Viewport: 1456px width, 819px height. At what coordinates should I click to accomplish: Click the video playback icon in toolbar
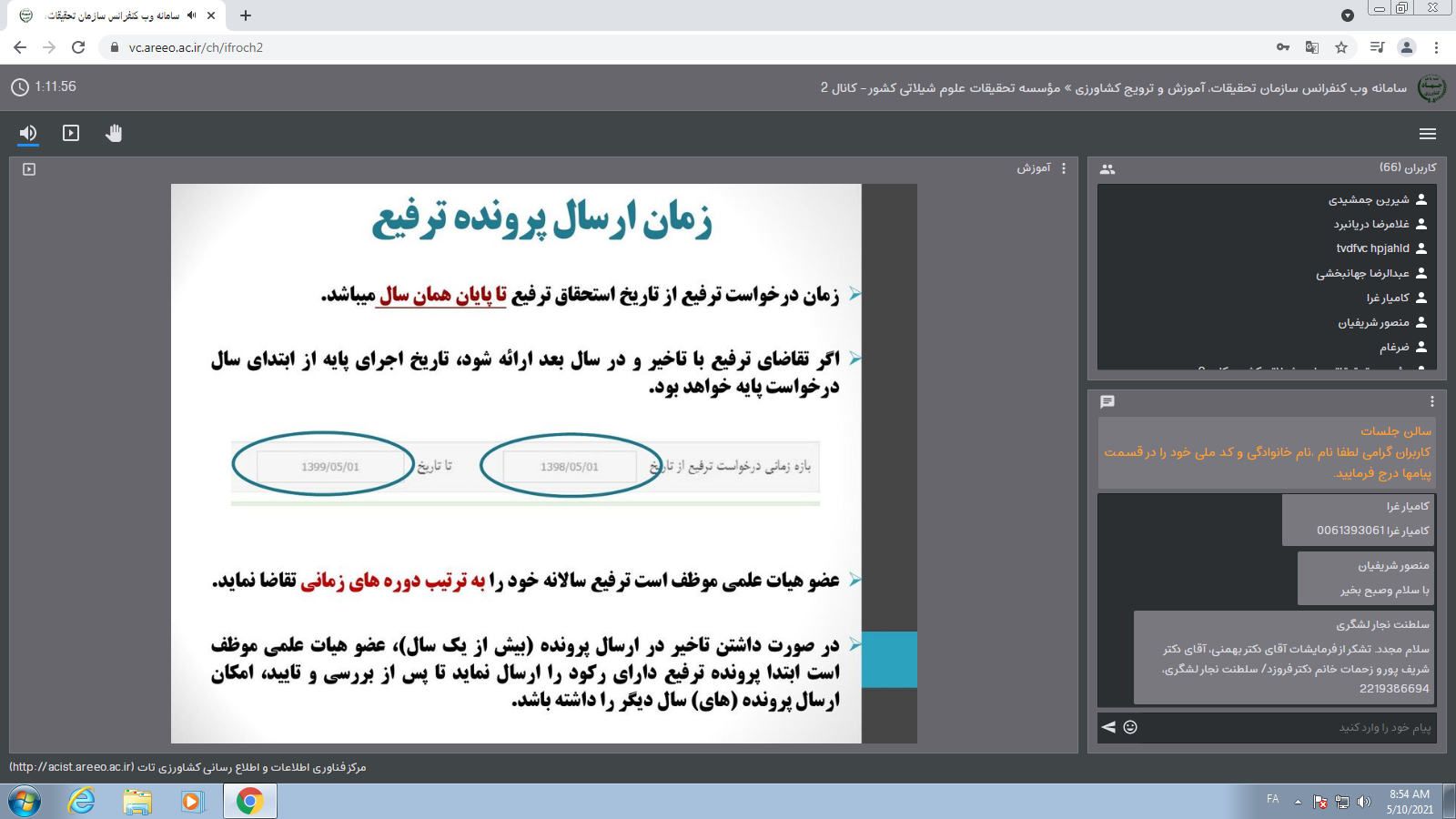click(71, 133)
